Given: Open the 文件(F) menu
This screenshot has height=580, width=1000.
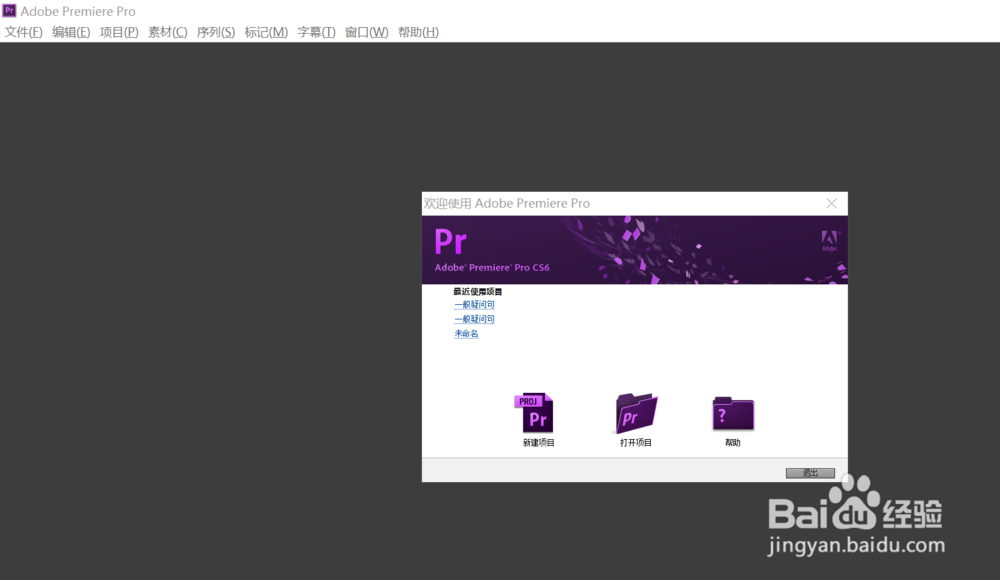Looking at the screenshot, I should 24,32.
